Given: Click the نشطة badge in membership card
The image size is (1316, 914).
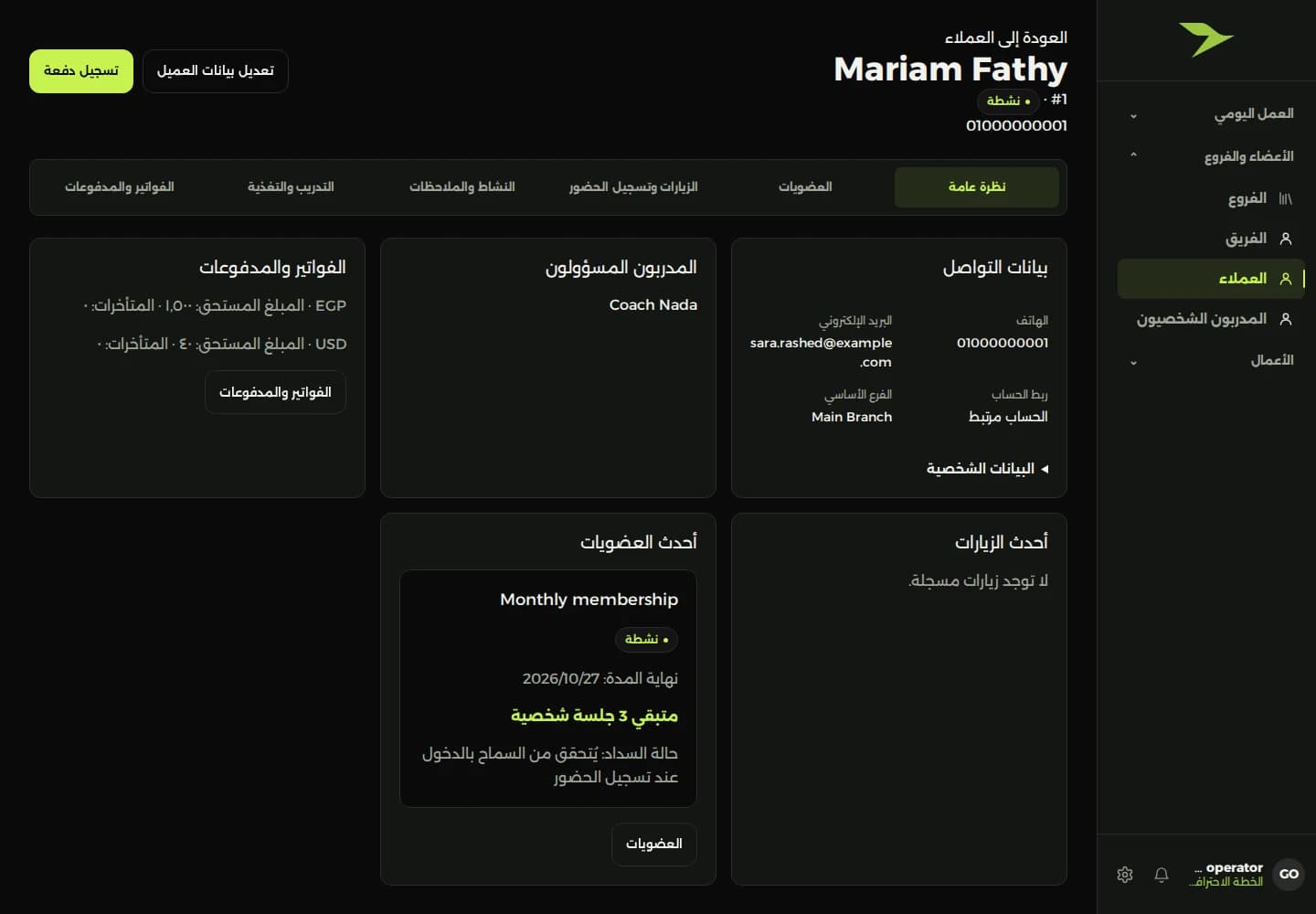Looking at the screenshot, I should coord(647,640).
